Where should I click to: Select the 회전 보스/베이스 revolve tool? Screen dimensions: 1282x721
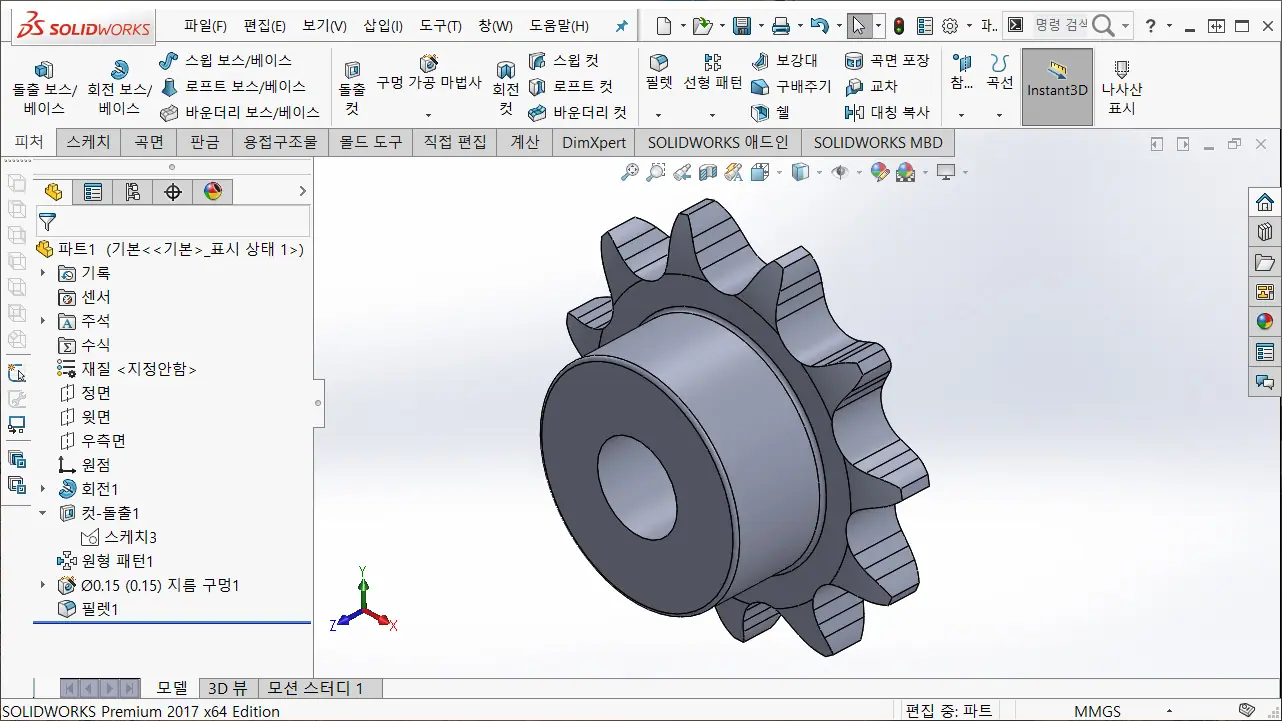119,87
